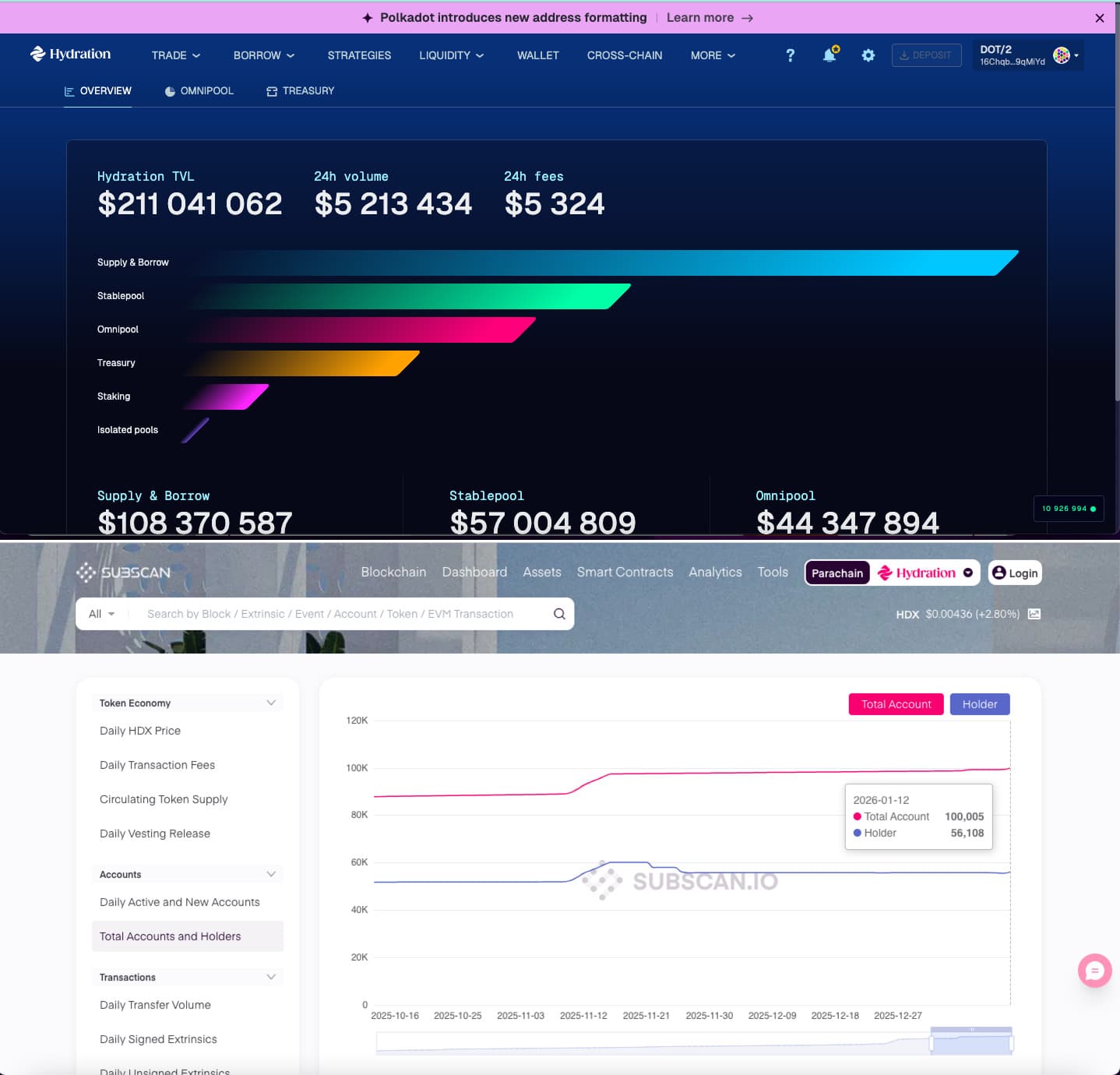Toggle the Holder series on the chart
This screenshot has height=1075, width=1120.
tap(979, 703)
